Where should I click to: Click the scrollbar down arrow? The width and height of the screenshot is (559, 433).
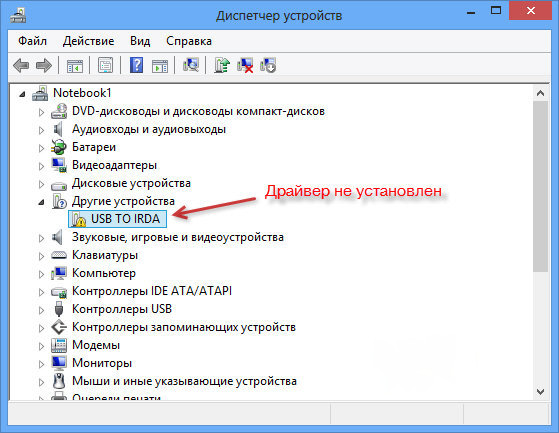[x=540, y=391]
